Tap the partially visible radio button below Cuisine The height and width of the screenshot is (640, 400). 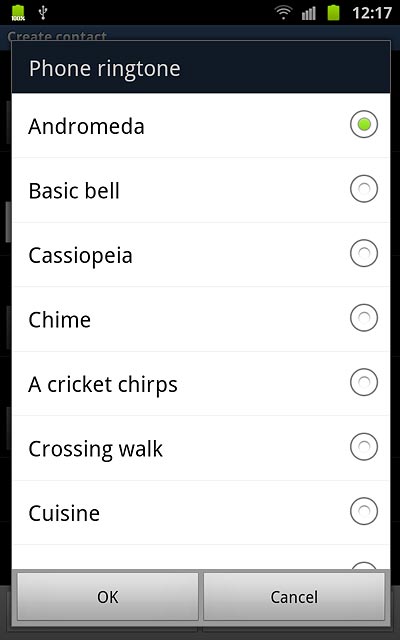[x=364, y=566]
